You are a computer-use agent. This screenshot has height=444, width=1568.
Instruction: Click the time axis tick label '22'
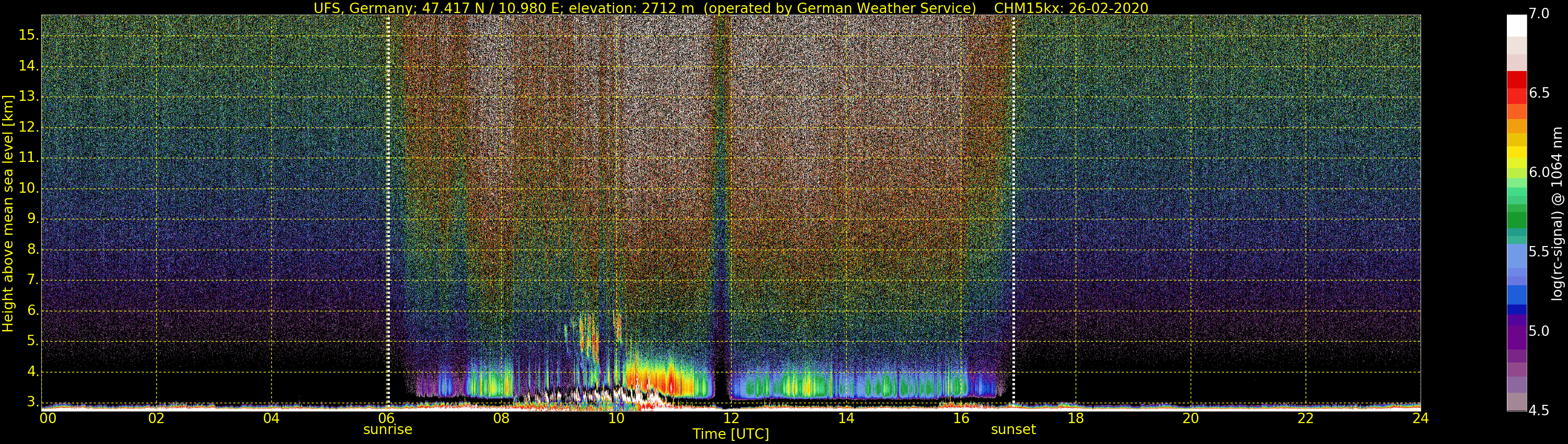[x=1306, y=418]
